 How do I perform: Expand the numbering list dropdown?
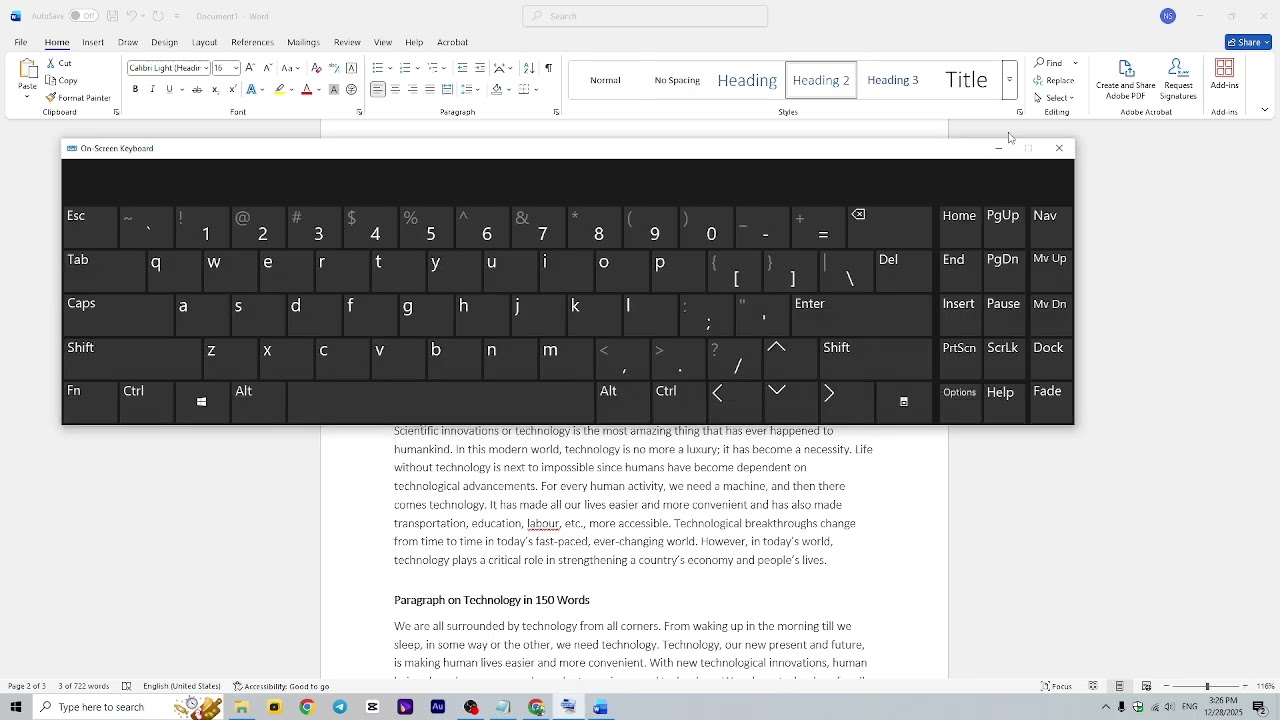tap(416, 68)
